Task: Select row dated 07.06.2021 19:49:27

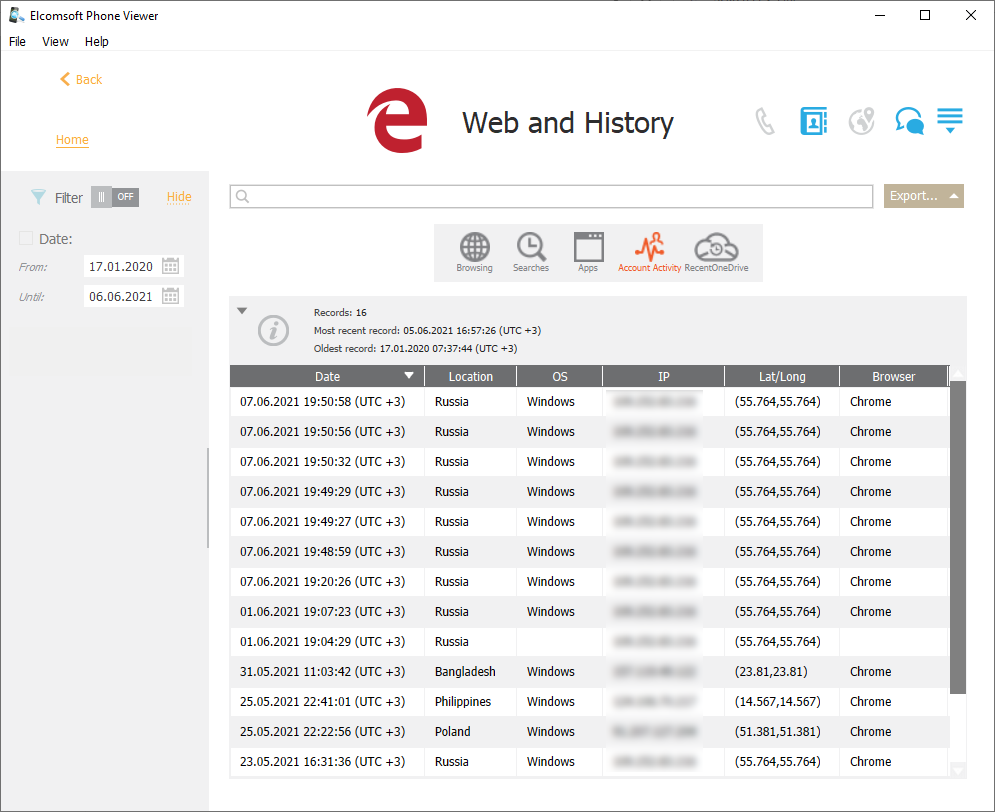Action: (x=589, y=521)
